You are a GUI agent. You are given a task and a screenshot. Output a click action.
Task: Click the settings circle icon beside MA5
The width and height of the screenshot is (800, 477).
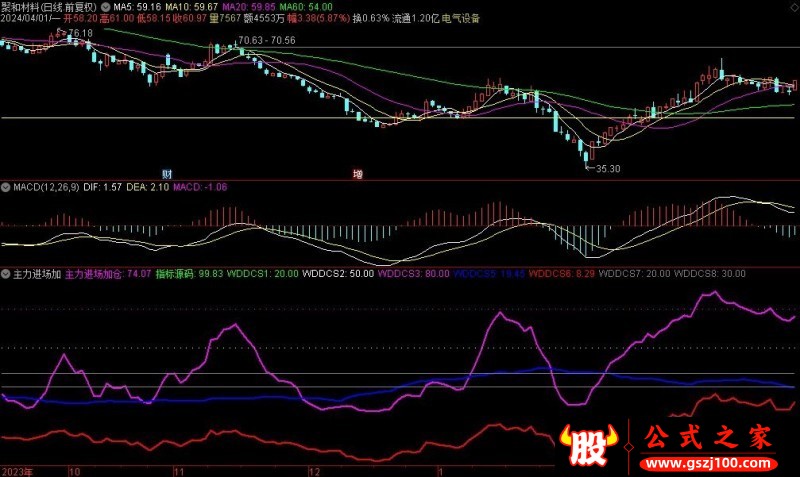(x=105, y=6)
